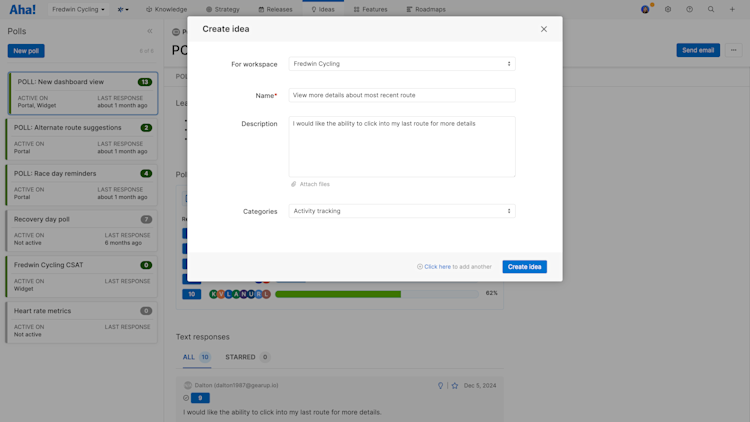The image size is (750, 422).
Task: Click the Dec 5, 2024 date
Action: [x=480, y=386]
